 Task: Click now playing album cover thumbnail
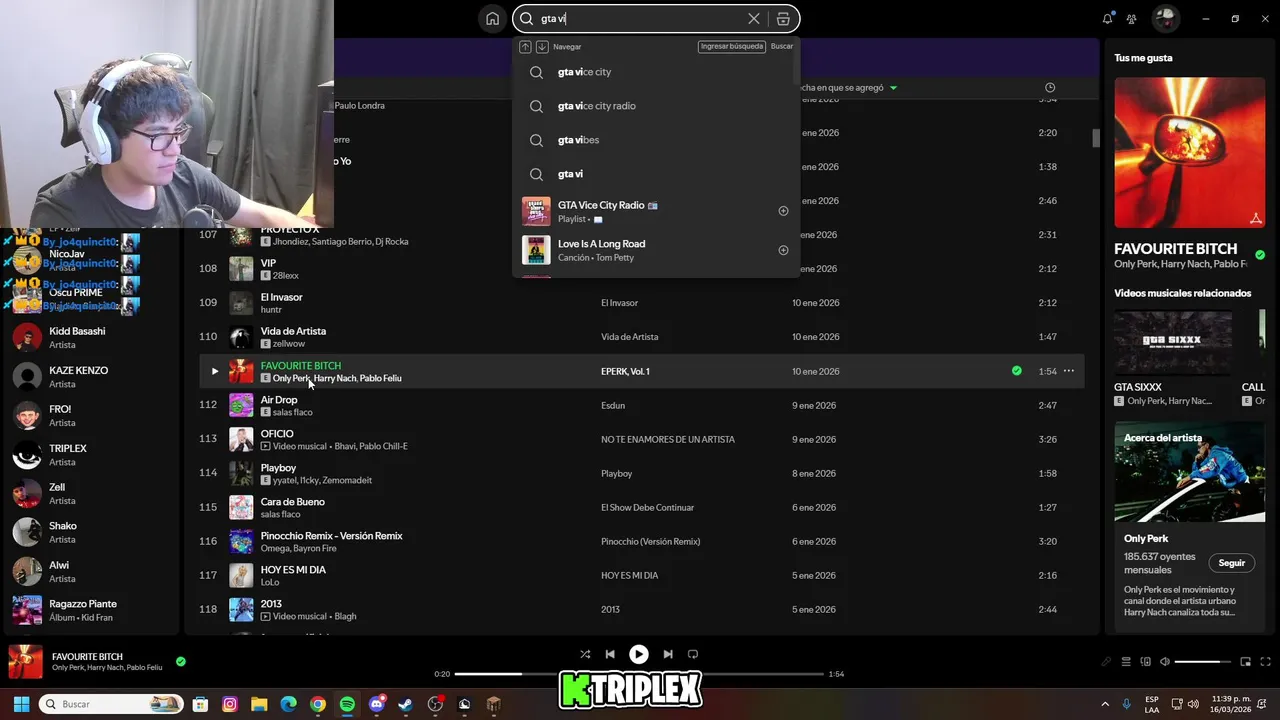(26, 662)
